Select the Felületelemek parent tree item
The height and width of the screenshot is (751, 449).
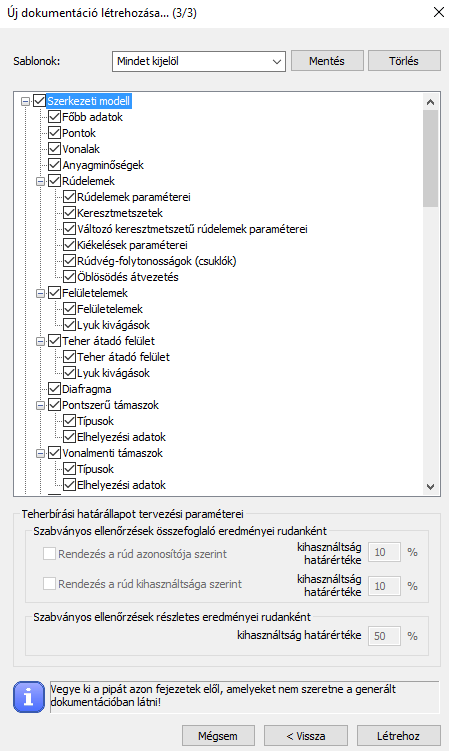tap(95, 293)
